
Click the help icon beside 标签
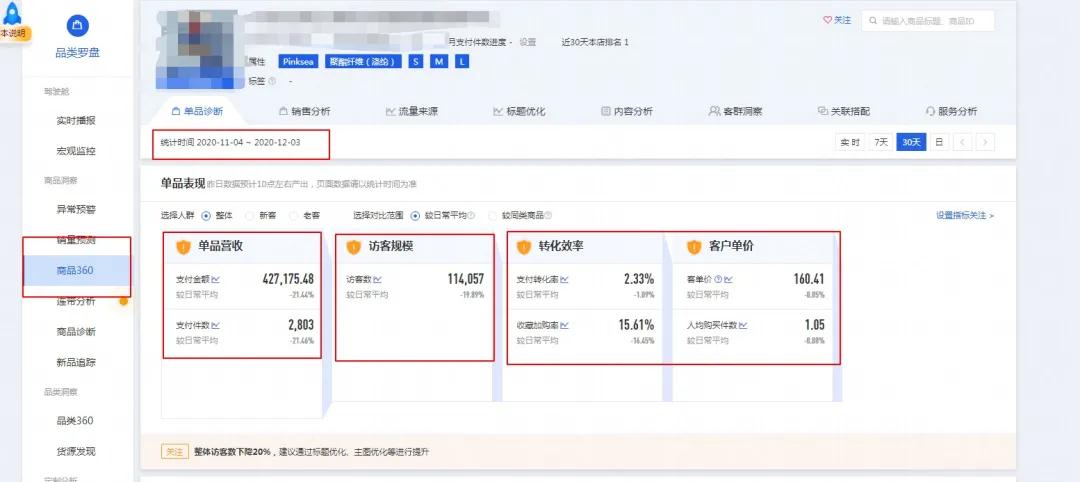click(x=272, y=81)
